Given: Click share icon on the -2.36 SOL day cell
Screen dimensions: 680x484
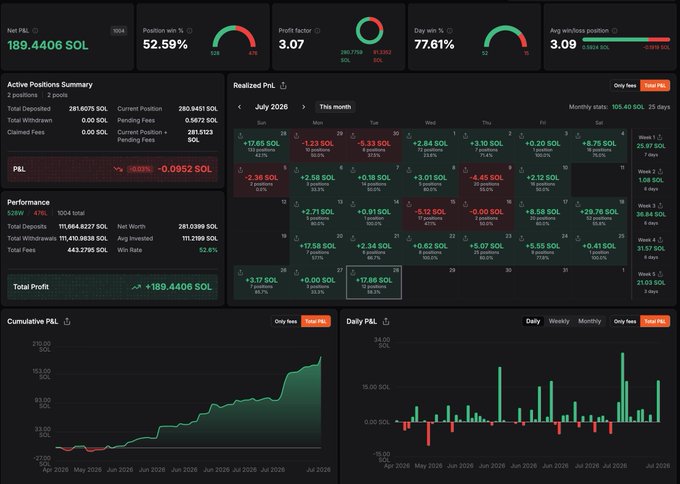Looking at the screenshot, I should click(240, 170).
